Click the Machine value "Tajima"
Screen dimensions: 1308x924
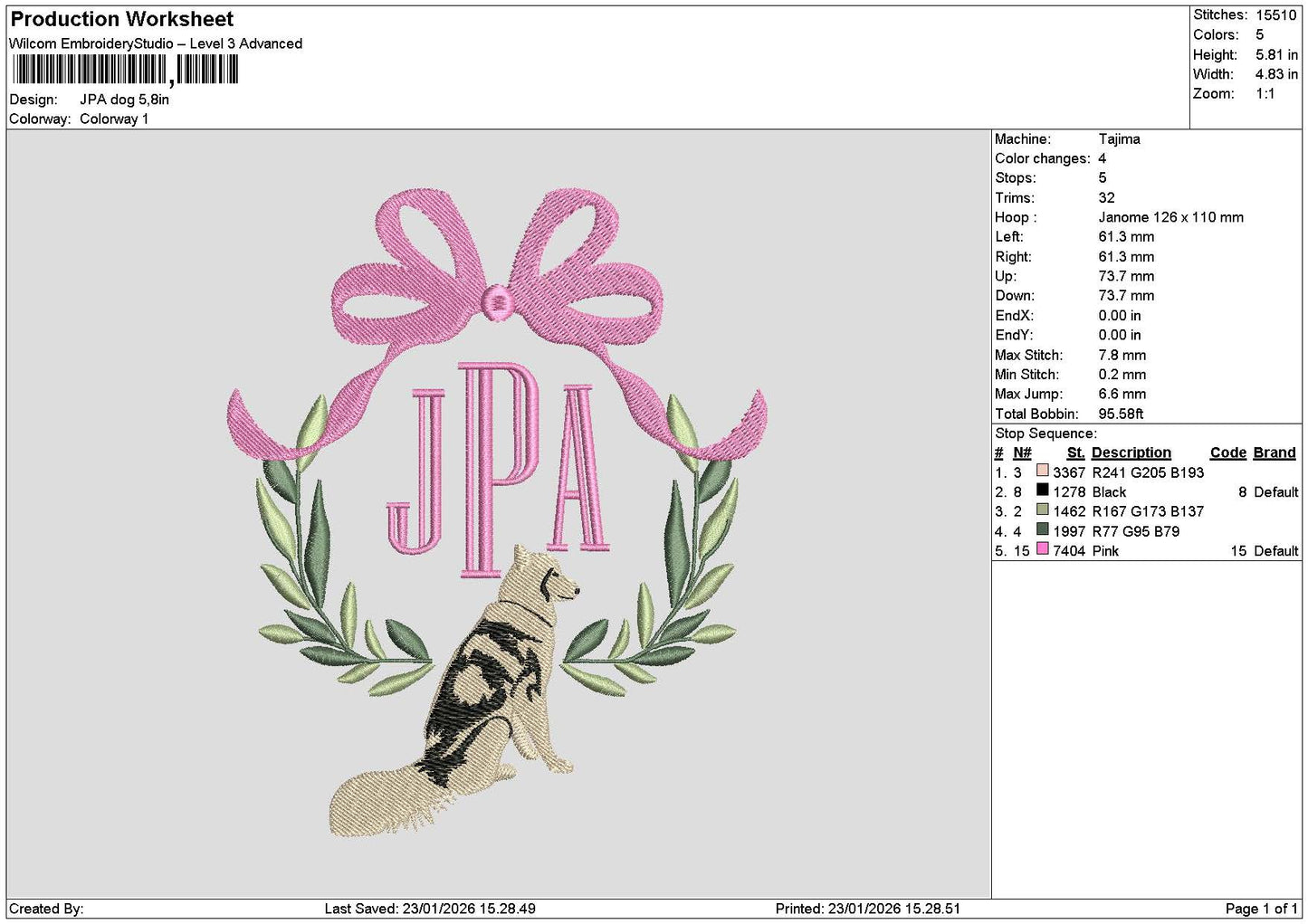(x=1119, y=138)
